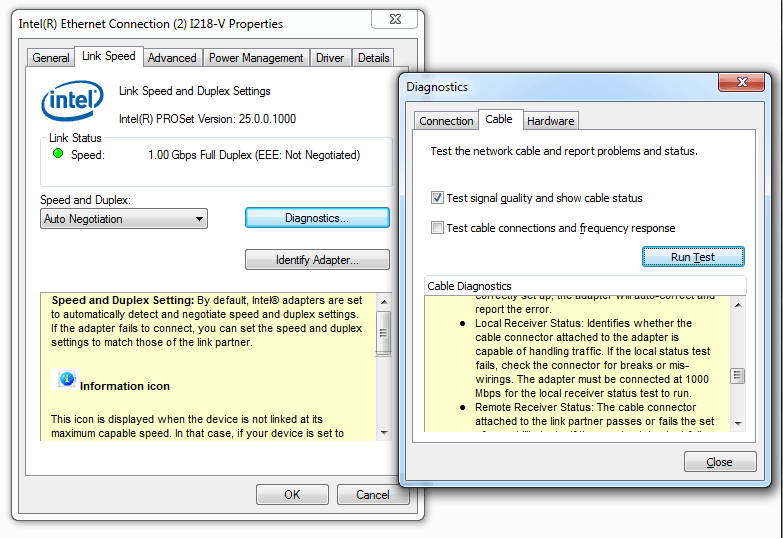Click up arrow of Speed and Duplex help scrollbar
The image size is (783, 538).
pos(384,302)
